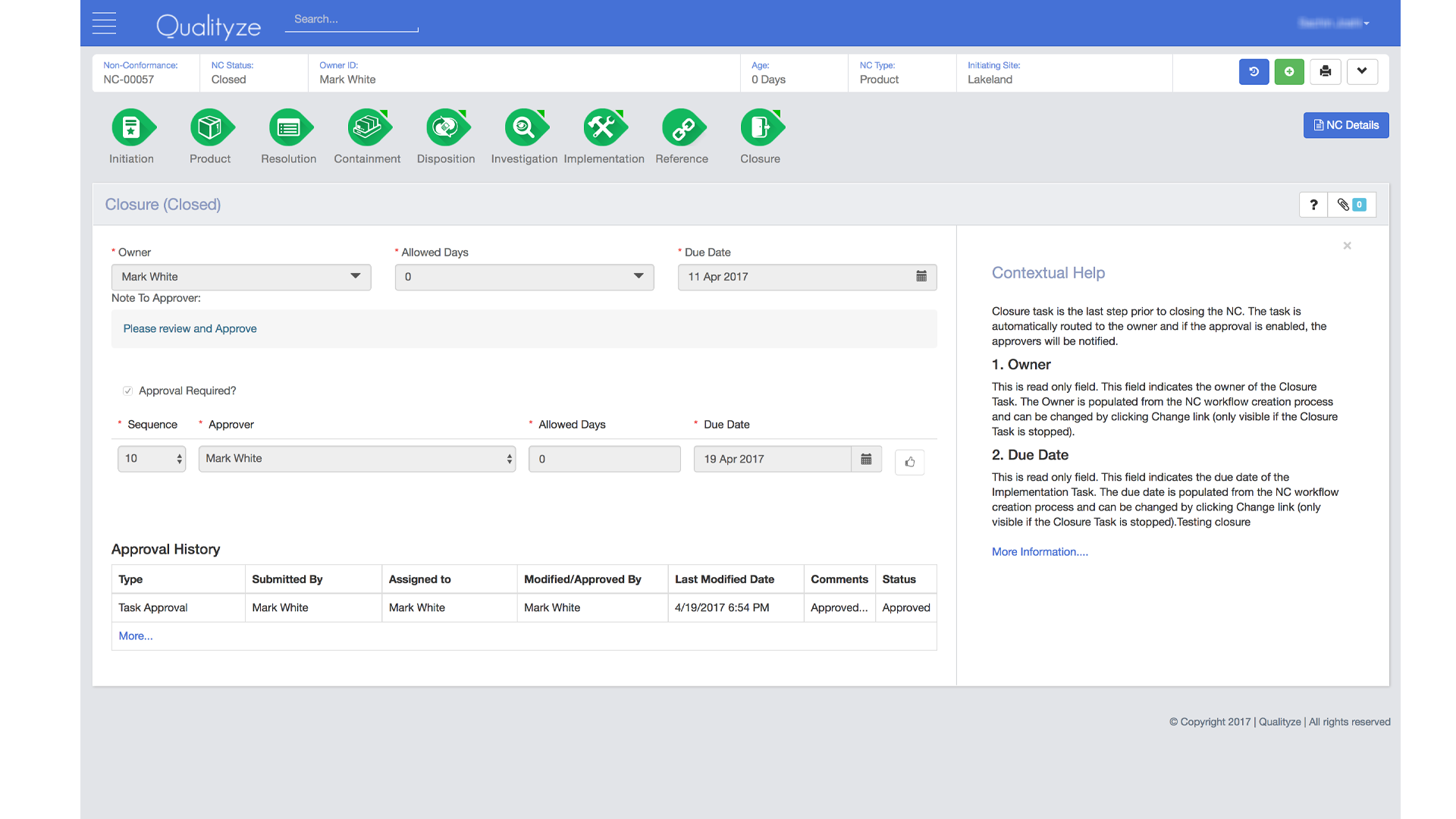Image resolution: width=1456 pixels, height=819 pixels.
Task: Click the NC Details button
Action: pyautogui.click(x=1345, y=124)
